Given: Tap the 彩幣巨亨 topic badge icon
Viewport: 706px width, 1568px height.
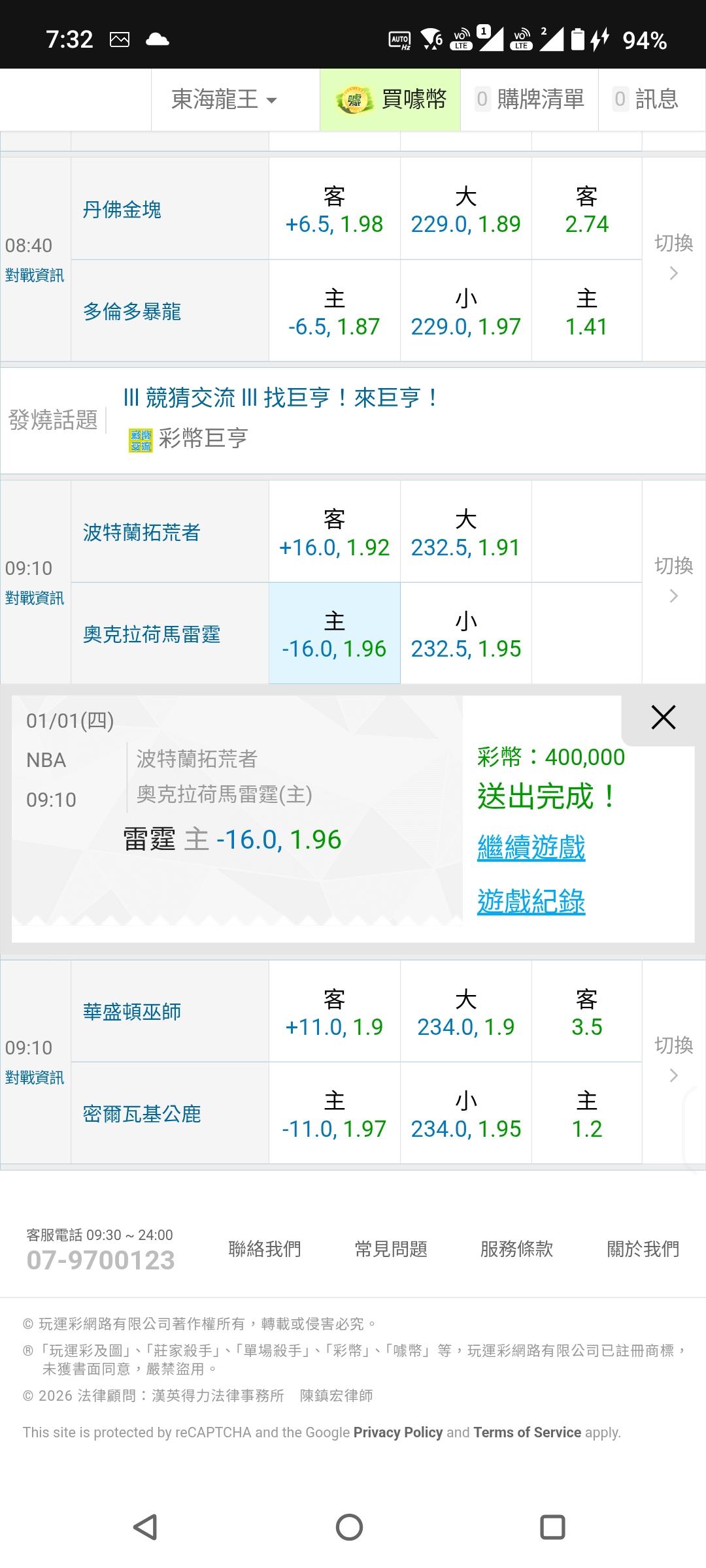Looking at the screenshot, I should click(x=141, y=440).
